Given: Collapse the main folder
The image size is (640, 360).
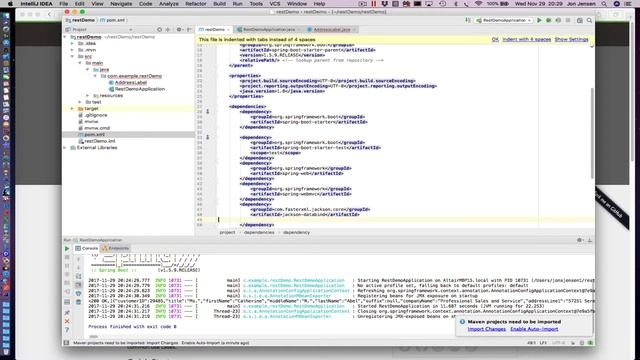Looking at the screenshot, I should (x=80, y=63).
